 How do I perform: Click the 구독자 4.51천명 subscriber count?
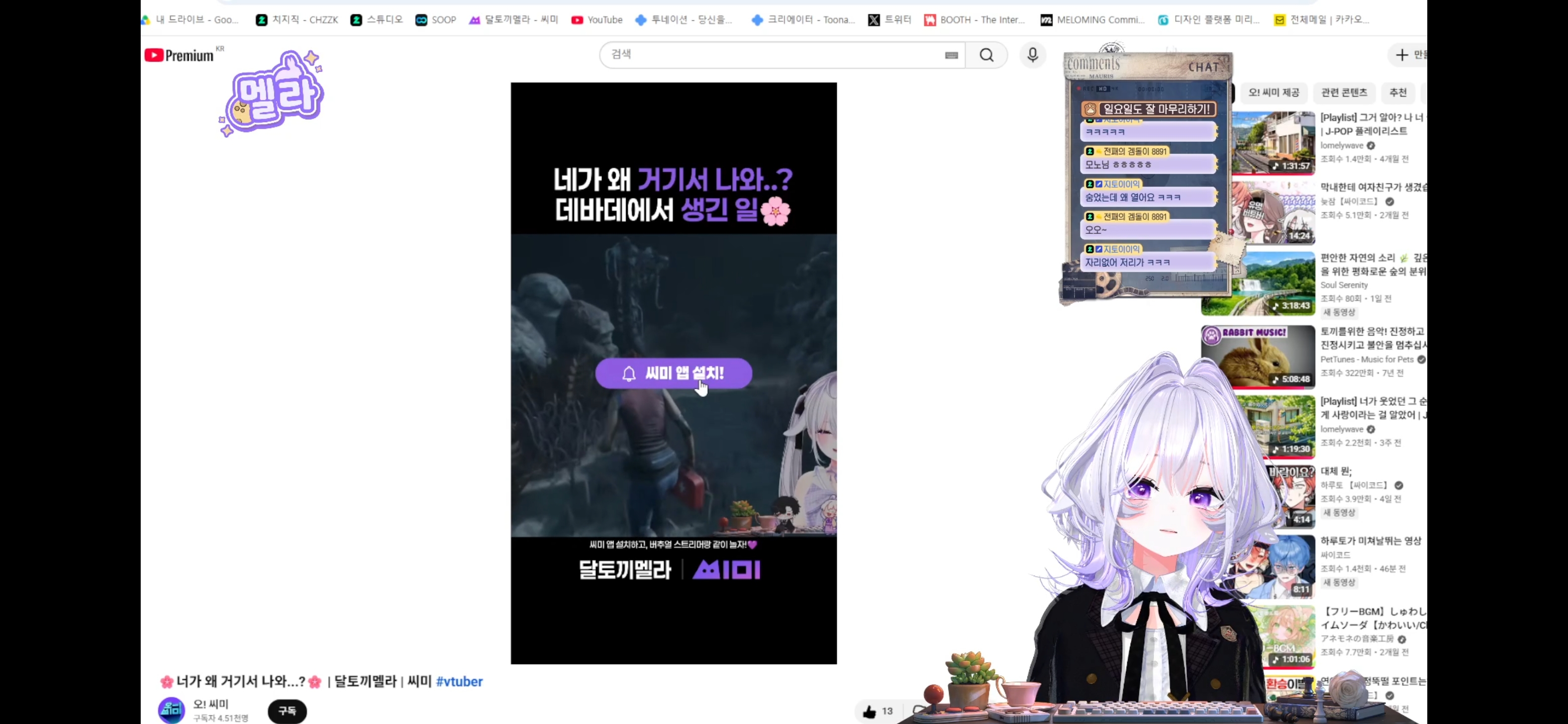point(221,718)
